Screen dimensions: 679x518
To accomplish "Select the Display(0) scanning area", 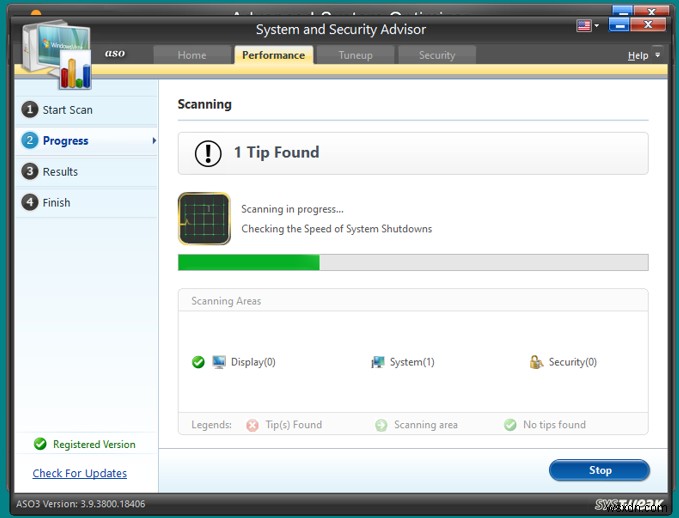I will [253, 362].
